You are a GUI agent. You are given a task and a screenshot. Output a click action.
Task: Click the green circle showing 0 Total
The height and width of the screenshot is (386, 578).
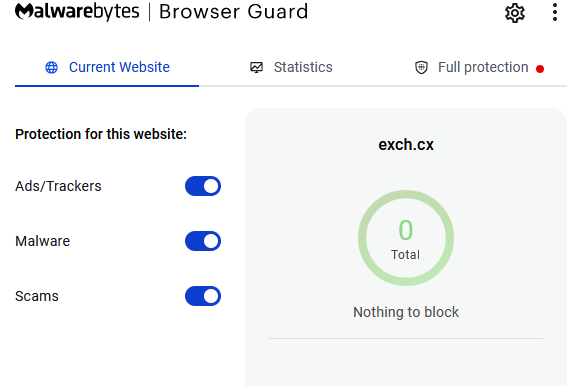[406, 238]
